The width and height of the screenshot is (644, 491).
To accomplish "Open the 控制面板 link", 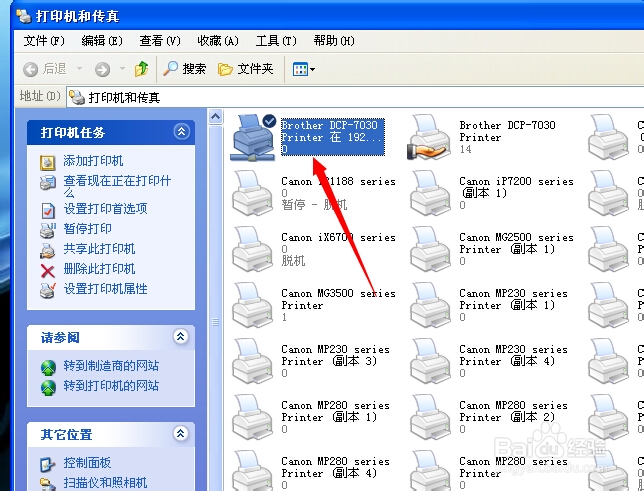I will (x=87, y=463).
